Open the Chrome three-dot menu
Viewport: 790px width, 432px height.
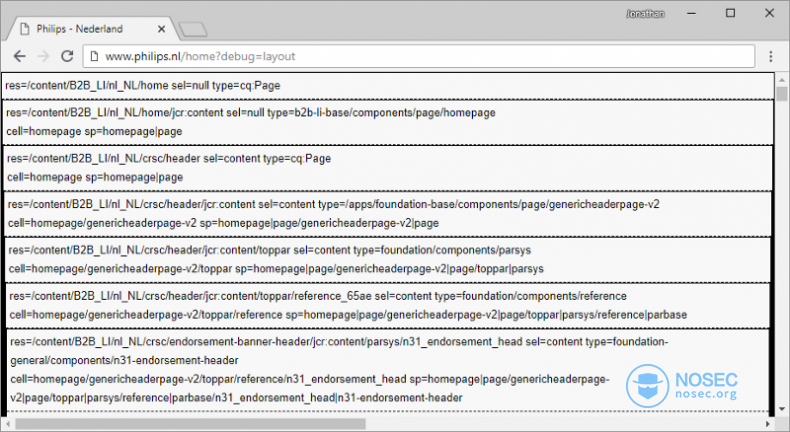tap(770, 56)
